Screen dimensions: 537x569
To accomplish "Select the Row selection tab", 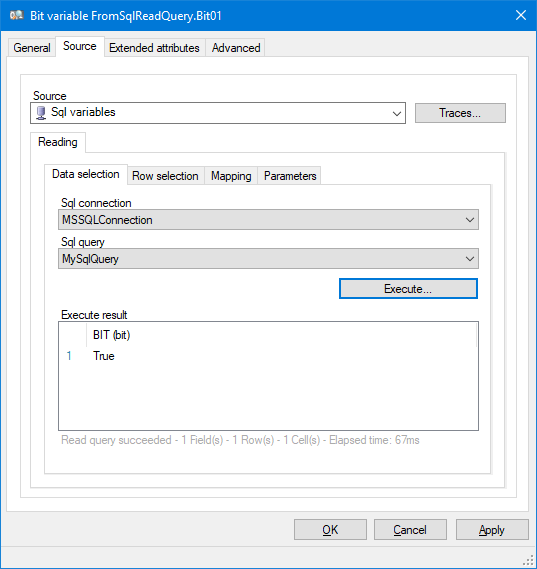I will pyautogui.click(x=165, y=176).
